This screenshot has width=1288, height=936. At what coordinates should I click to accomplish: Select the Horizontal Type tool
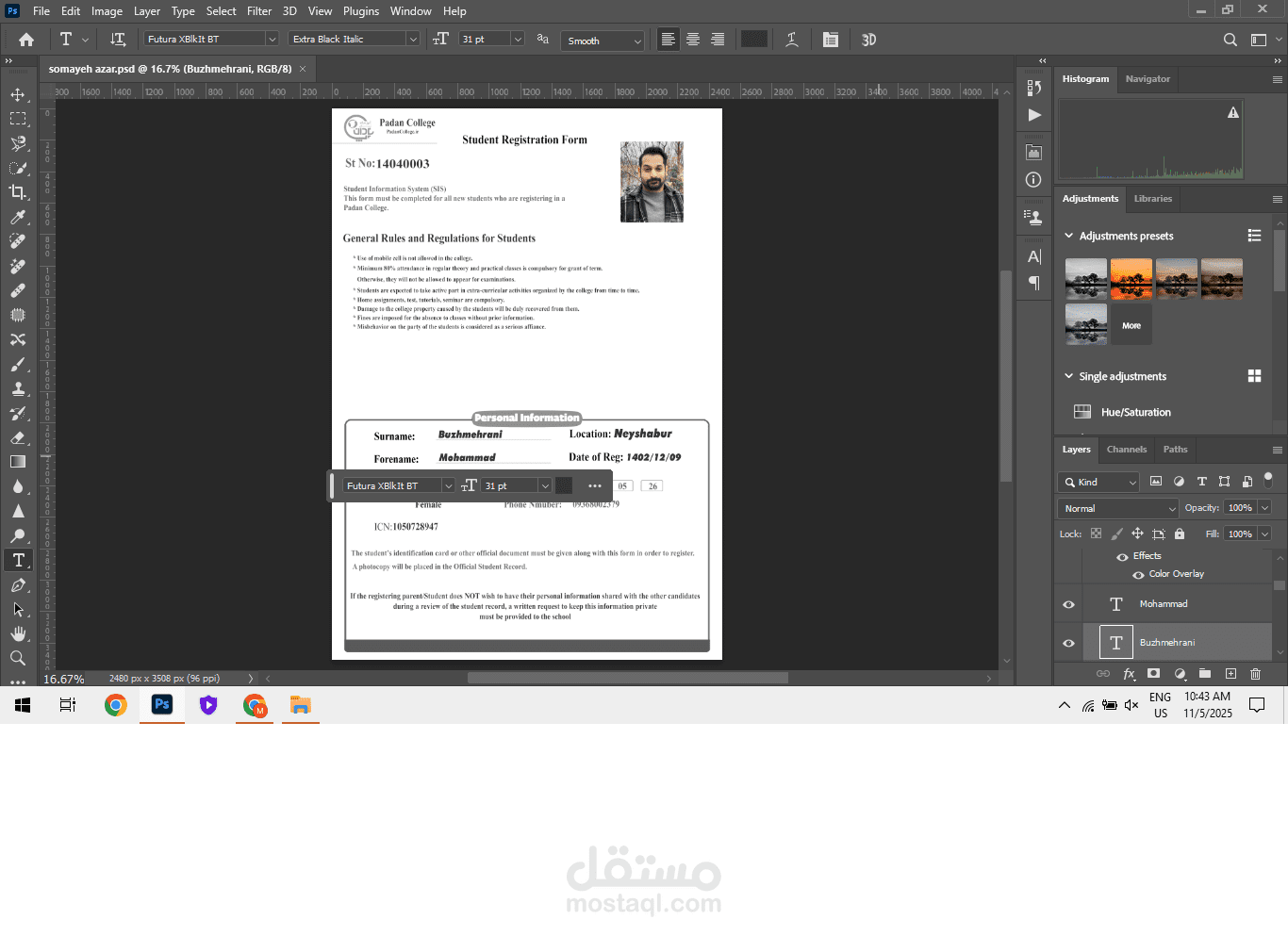[18, 560]
